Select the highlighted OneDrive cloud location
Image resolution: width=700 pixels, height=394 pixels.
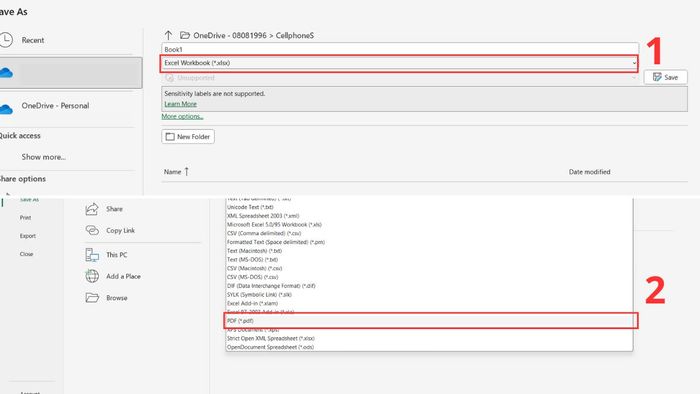click(x=71, y=72)
